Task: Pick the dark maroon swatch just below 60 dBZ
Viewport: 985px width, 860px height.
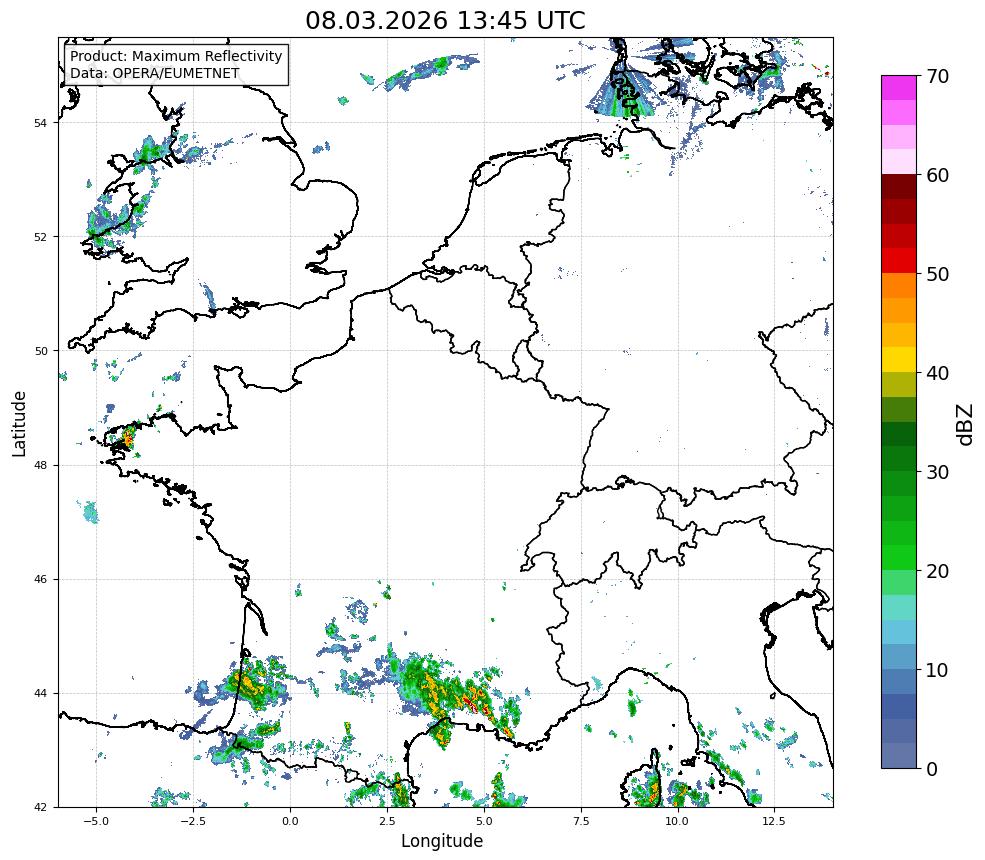Action: (899, 187)
